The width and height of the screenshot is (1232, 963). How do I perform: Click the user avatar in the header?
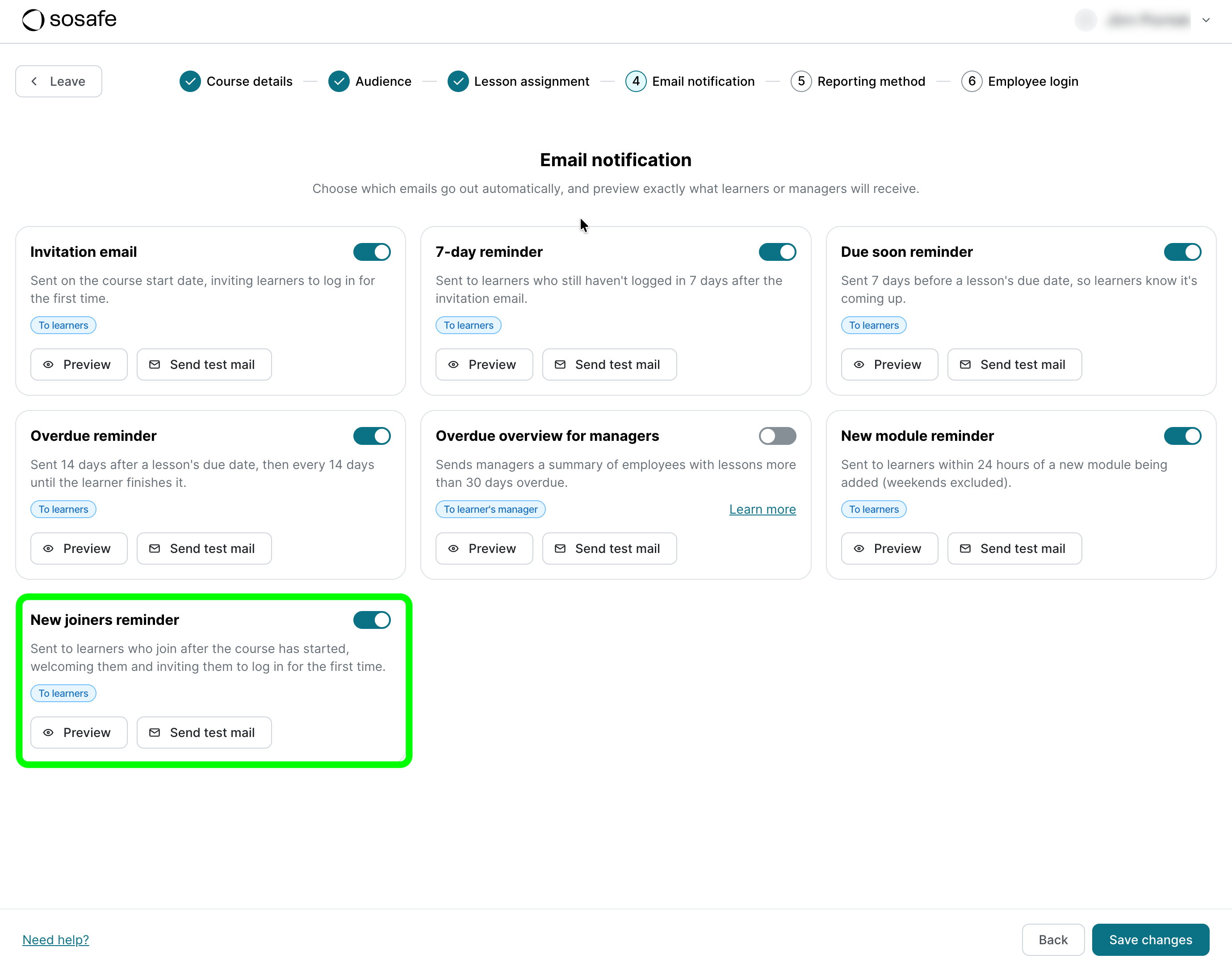click(1085, 20)
